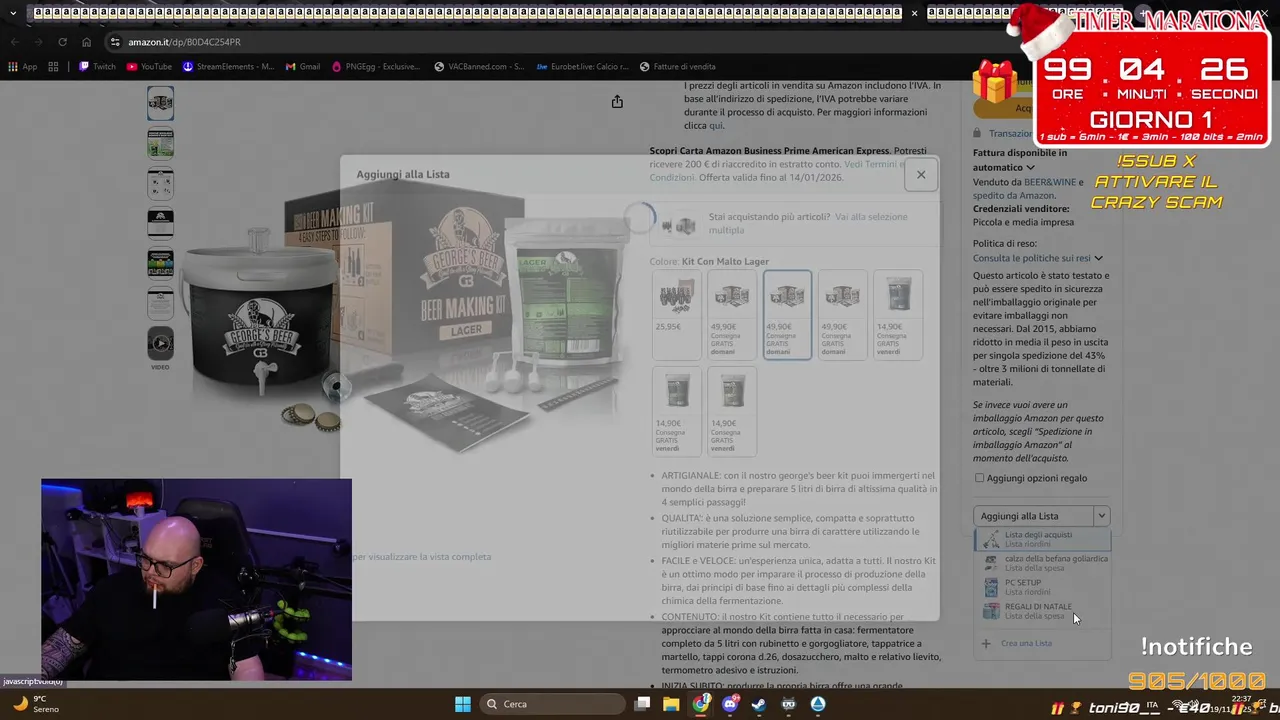This screenshot has height=720, width=1280.
Task: Select the fifth product thumbnail
Action: point(160,263)
